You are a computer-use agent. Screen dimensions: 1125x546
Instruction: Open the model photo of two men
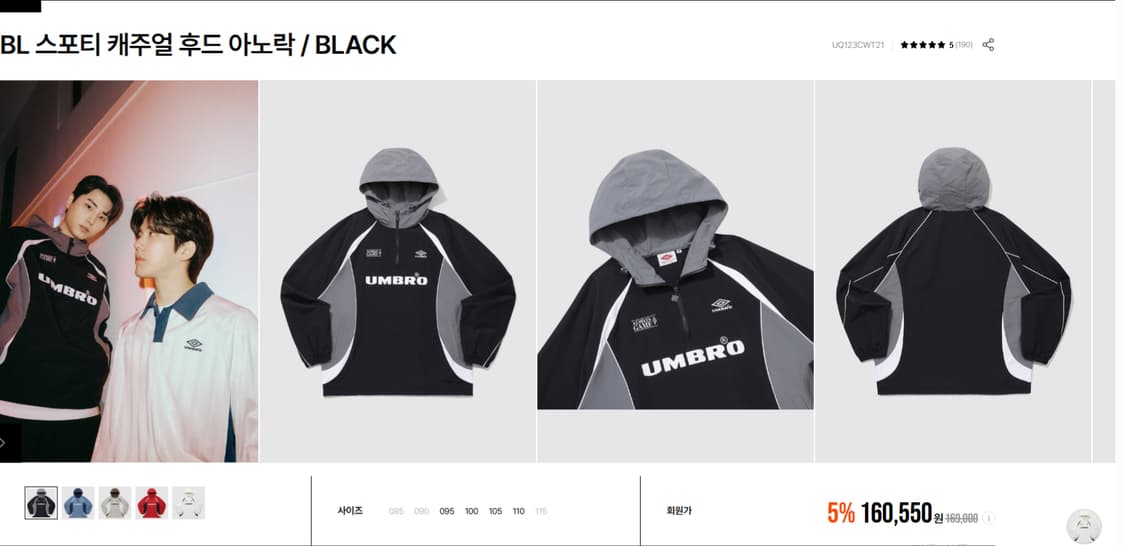[x=129, y=271]
